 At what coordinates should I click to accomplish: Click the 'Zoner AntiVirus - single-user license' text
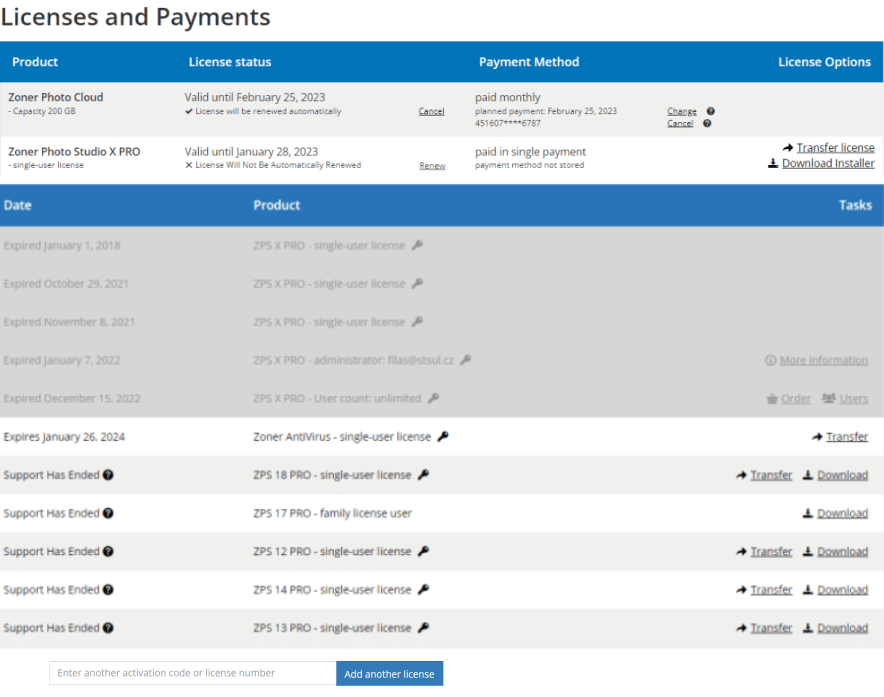[342, 437]
